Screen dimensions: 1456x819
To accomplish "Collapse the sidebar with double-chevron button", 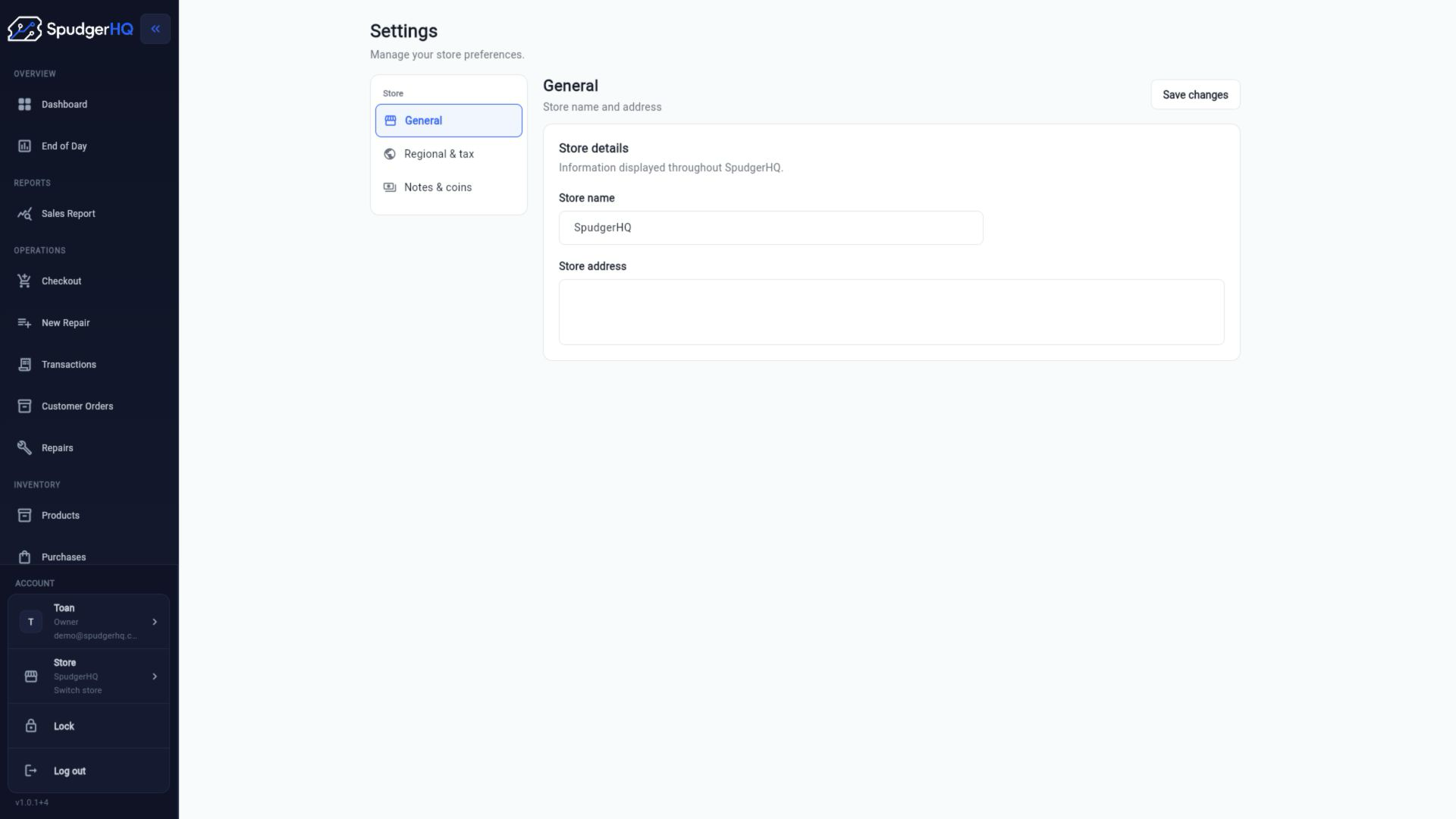I will 155,29.
